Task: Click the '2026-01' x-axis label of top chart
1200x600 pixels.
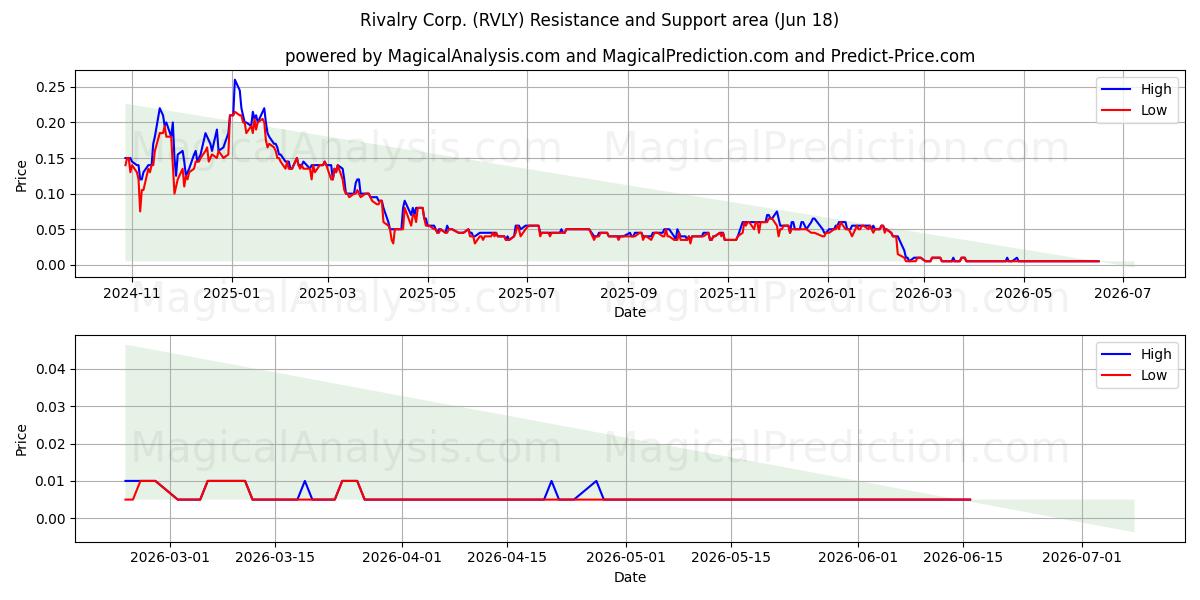Action: point(828,294)
